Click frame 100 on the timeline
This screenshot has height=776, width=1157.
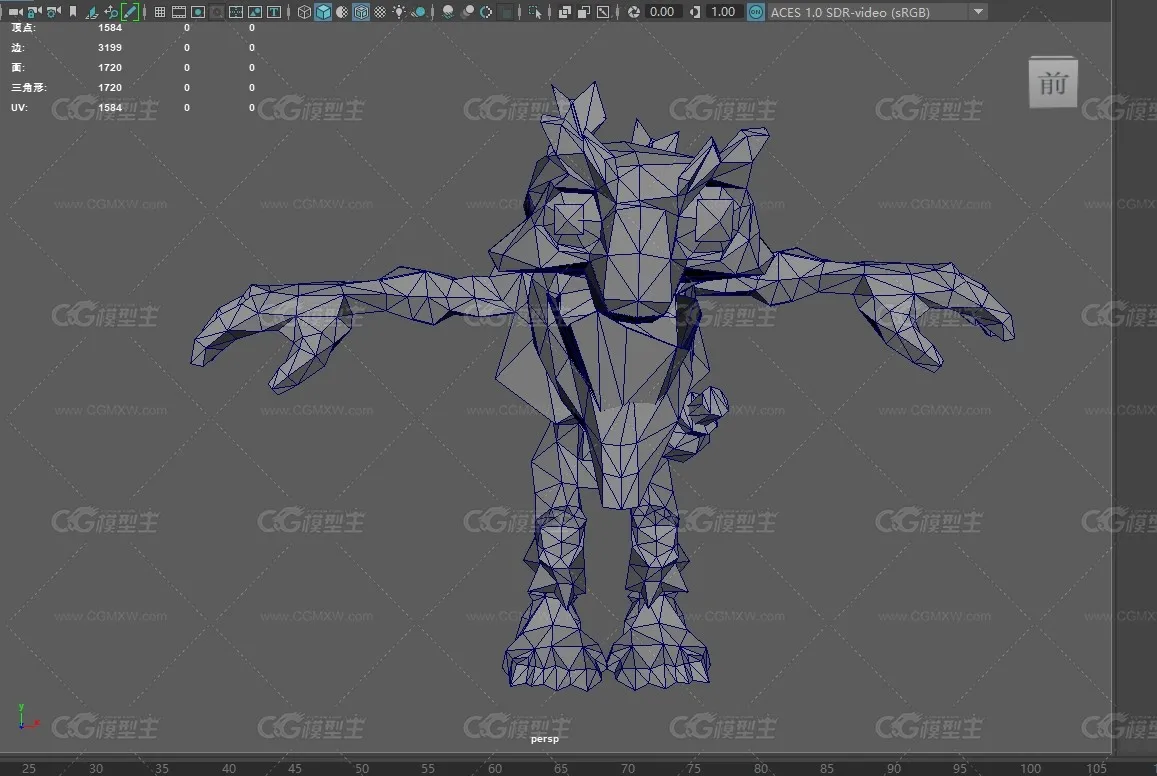[1031, 768]
